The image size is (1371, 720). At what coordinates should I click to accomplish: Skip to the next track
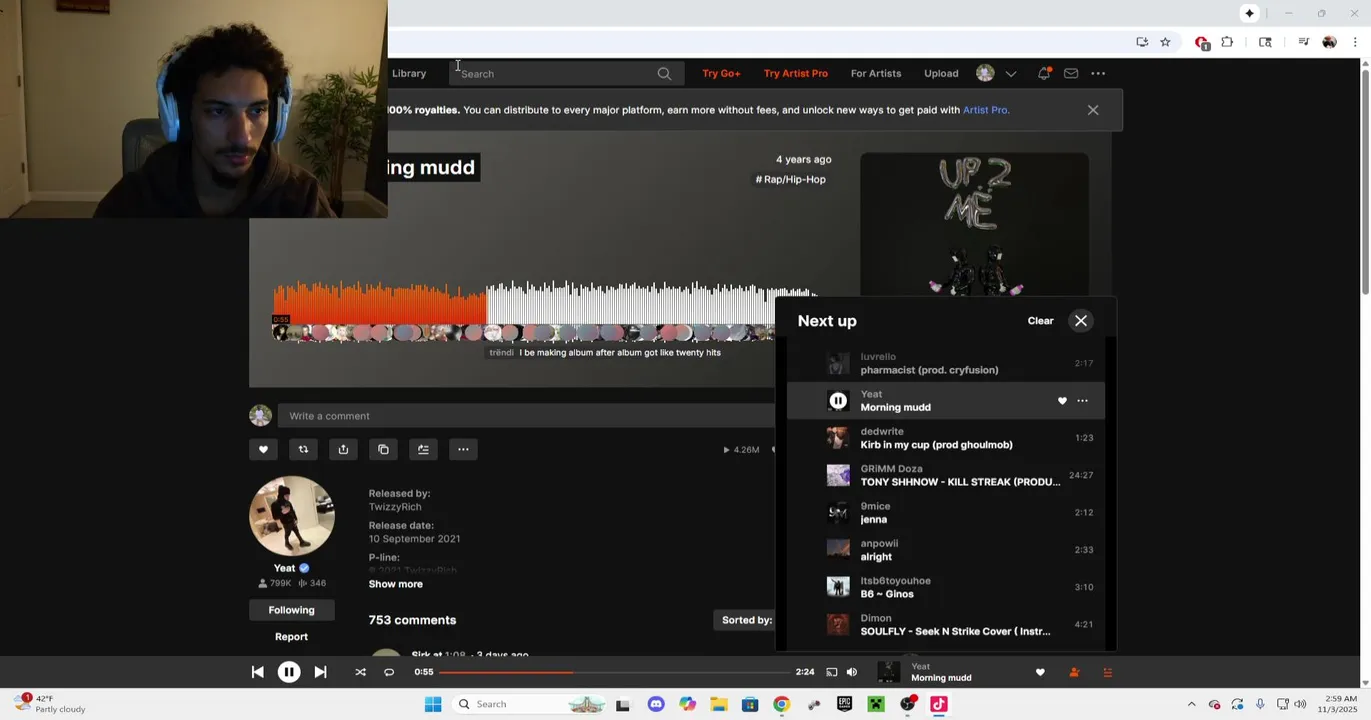pos(320,672)
